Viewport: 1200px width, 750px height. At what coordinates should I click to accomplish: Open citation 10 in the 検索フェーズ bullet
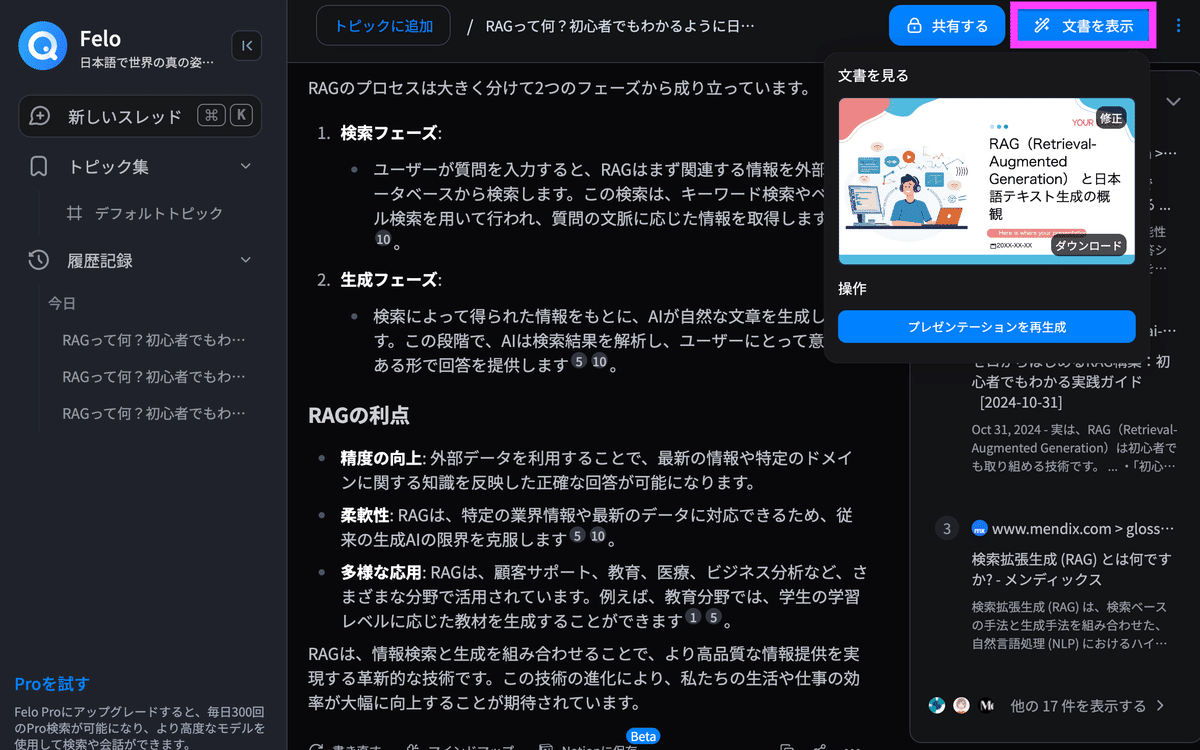(383, 240)
